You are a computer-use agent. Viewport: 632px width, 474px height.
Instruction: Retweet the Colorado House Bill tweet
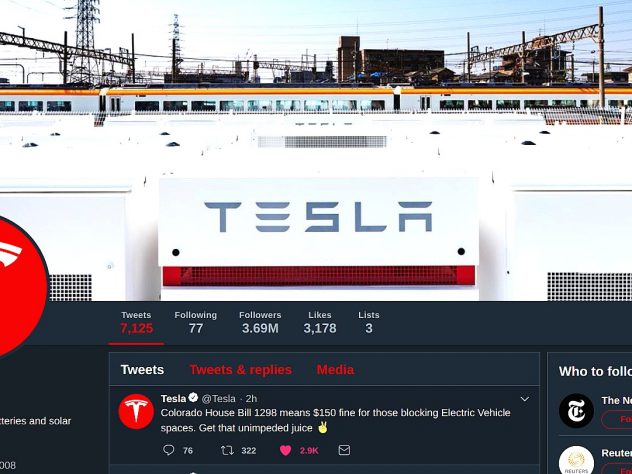pyautogui.click(x=227, y=450)
